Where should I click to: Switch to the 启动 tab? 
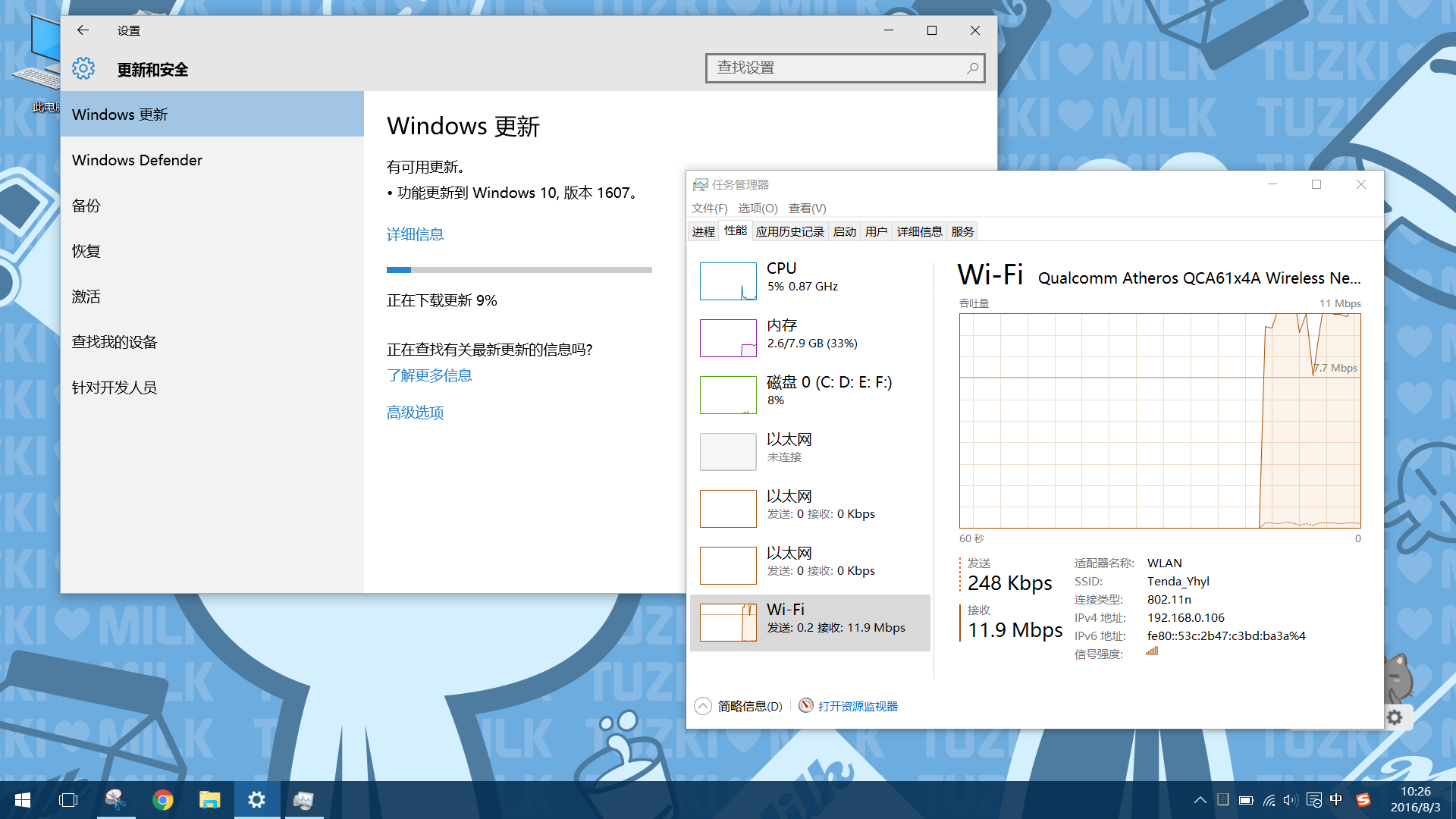(844, 231)
